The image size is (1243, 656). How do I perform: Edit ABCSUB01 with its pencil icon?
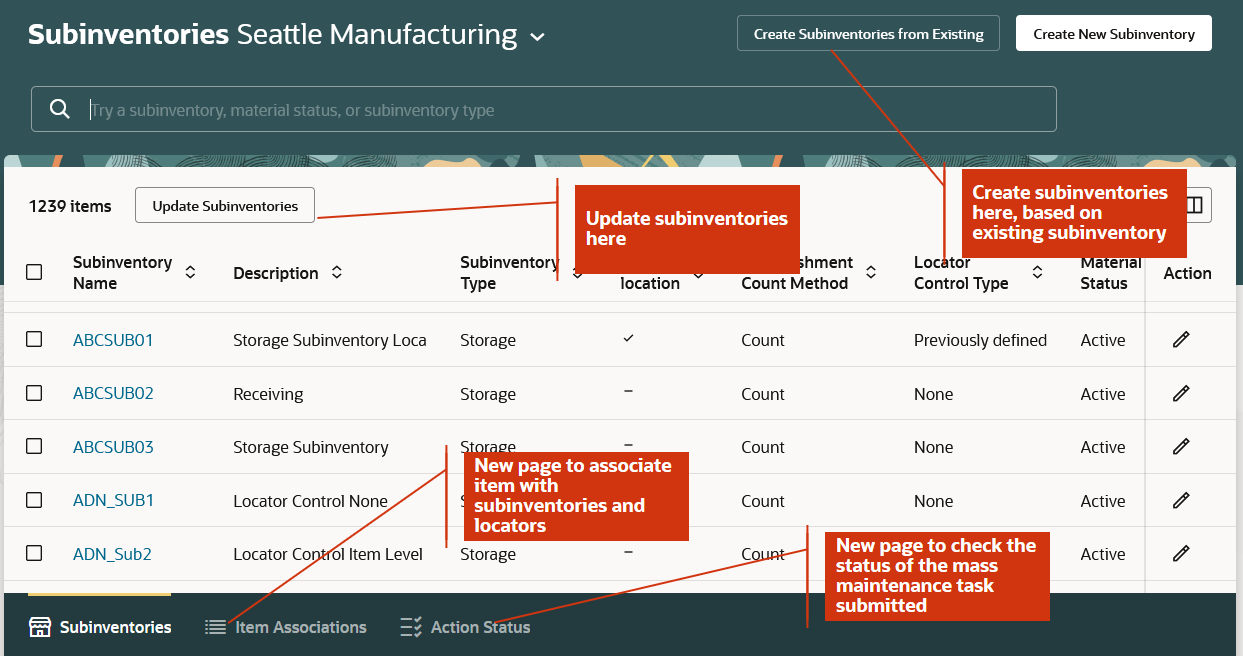(x=1181, y=340)
